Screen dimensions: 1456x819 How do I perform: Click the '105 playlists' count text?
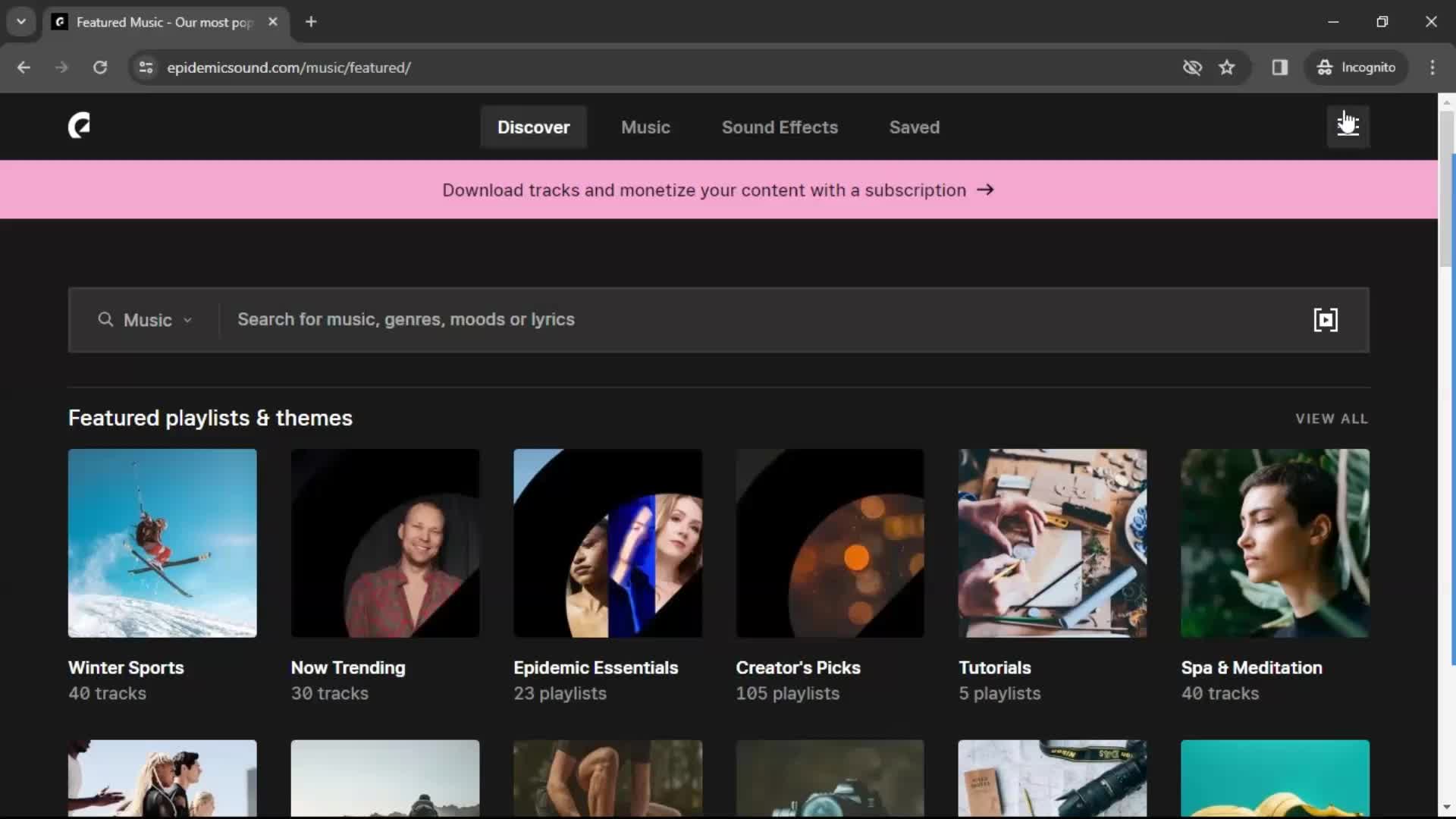(787, 694)
